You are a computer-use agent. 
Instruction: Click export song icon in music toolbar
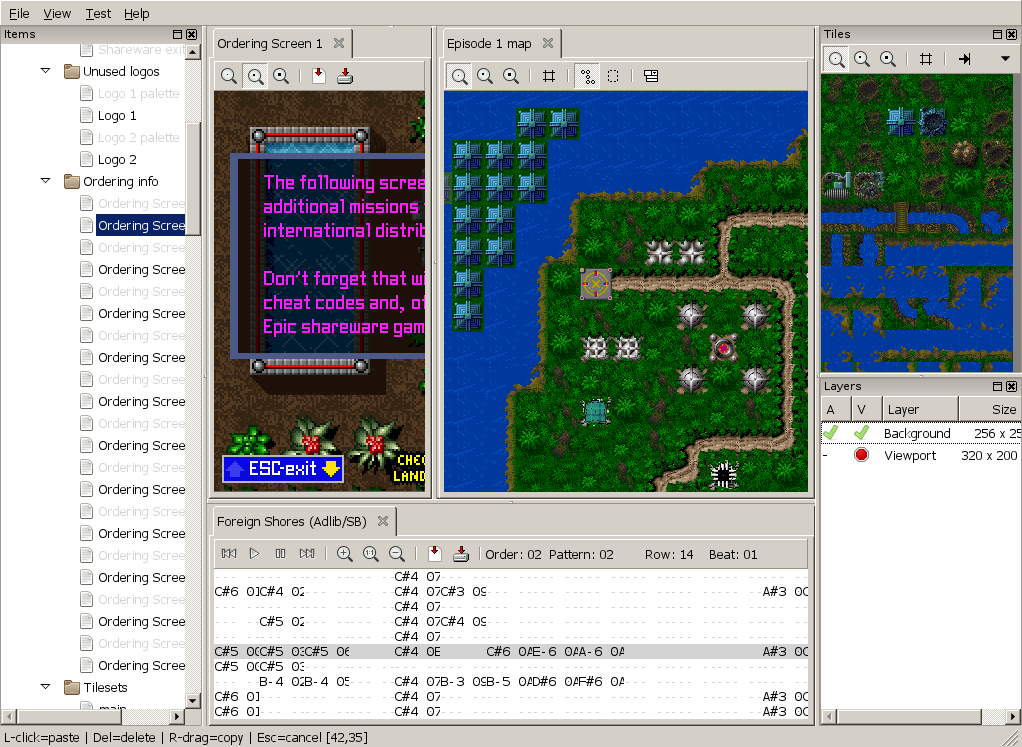(x=461, y=554)
